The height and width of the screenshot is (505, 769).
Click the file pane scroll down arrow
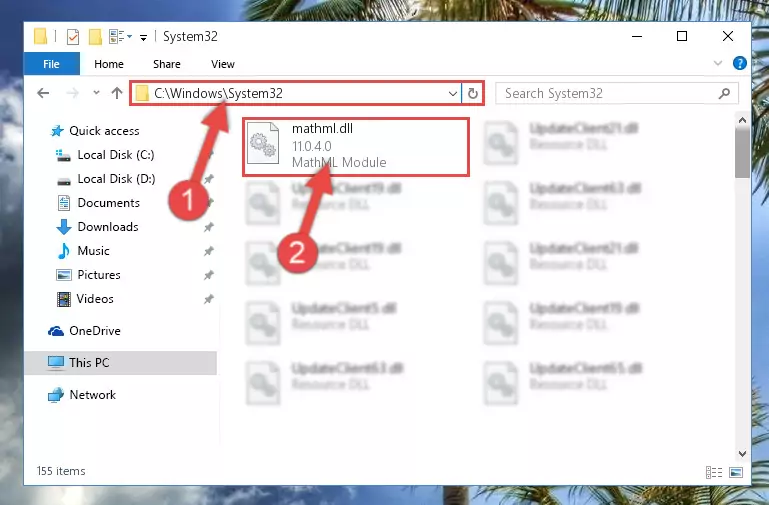pyautogui.click(x=742, y=454)
